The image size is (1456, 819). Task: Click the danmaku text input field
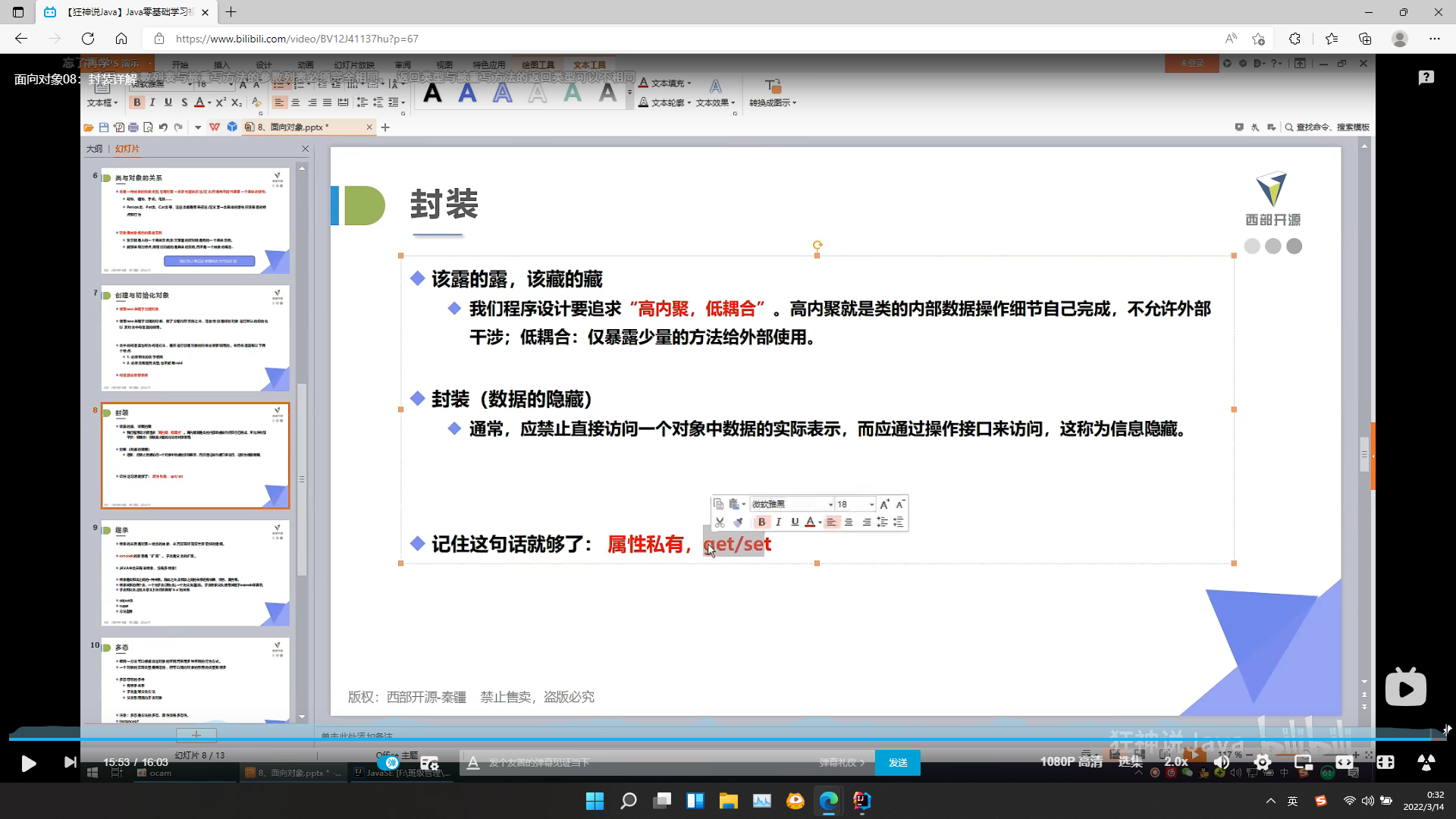pos(645,762)
